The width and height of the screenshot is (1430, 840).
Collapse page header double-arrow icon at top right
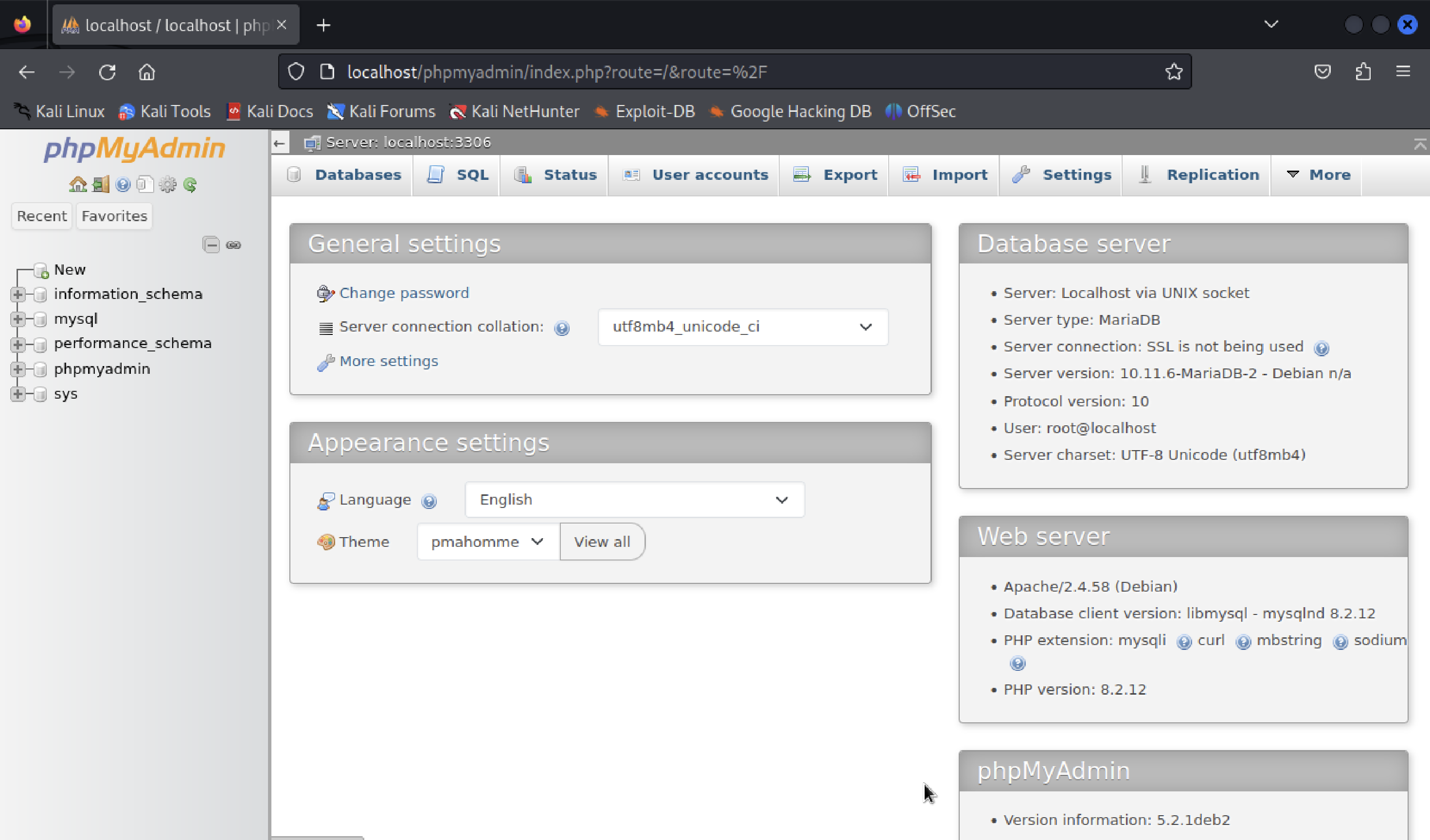point(1420,144)
